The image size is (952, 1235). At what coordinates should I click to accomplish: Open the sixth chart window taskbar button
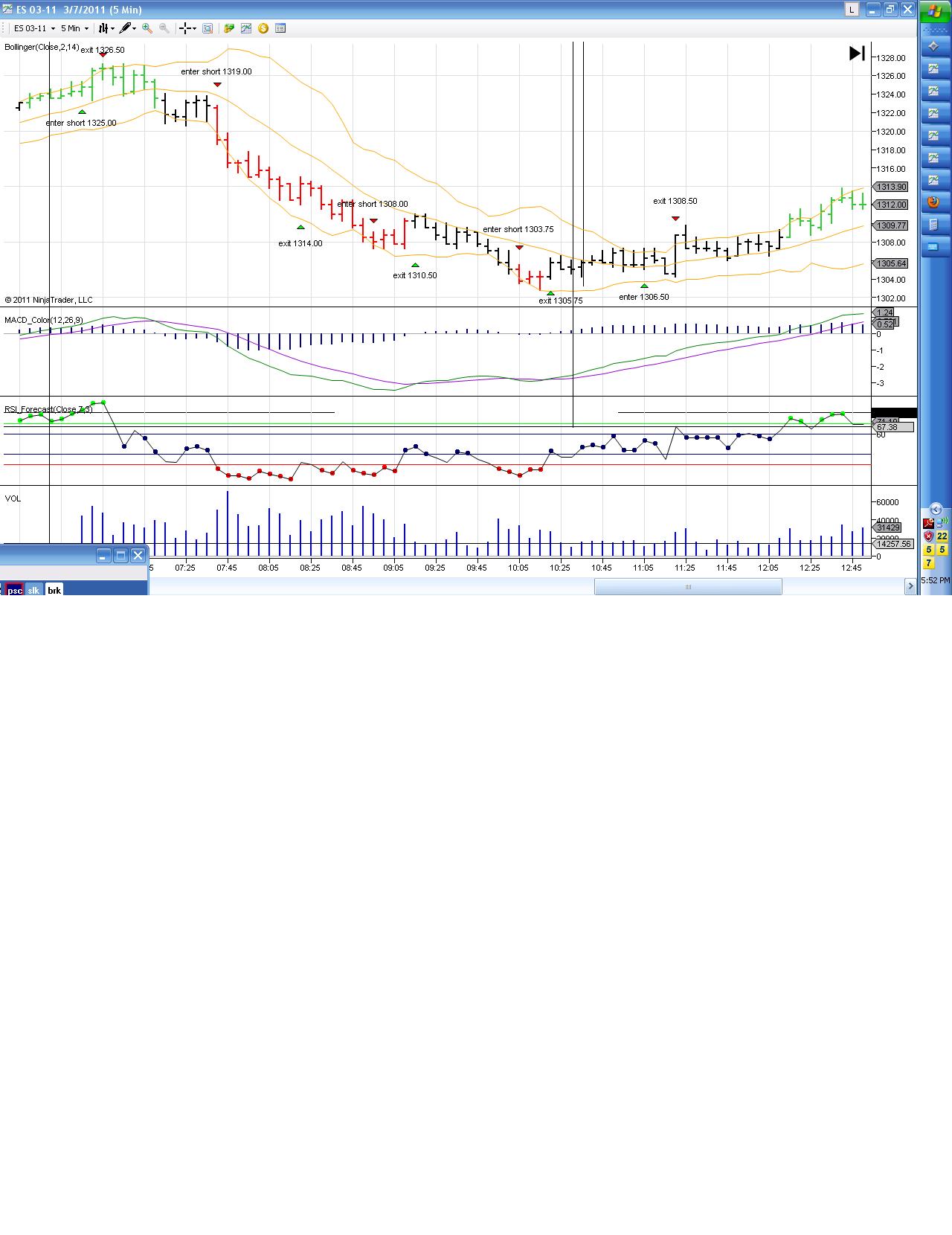[x=935, y=180]
